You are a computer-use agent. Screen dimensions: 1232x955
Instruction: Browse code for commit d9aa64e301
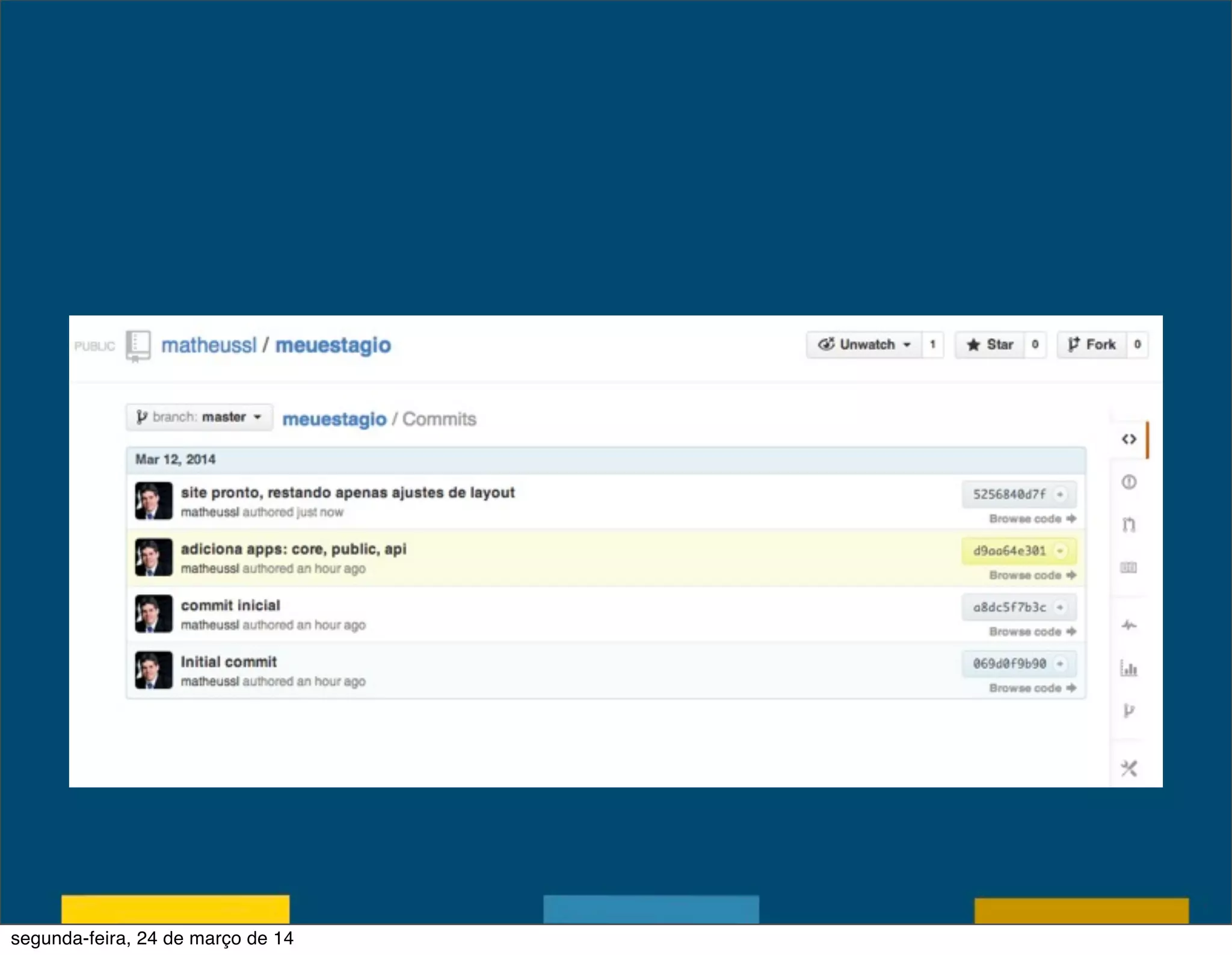1032,575
